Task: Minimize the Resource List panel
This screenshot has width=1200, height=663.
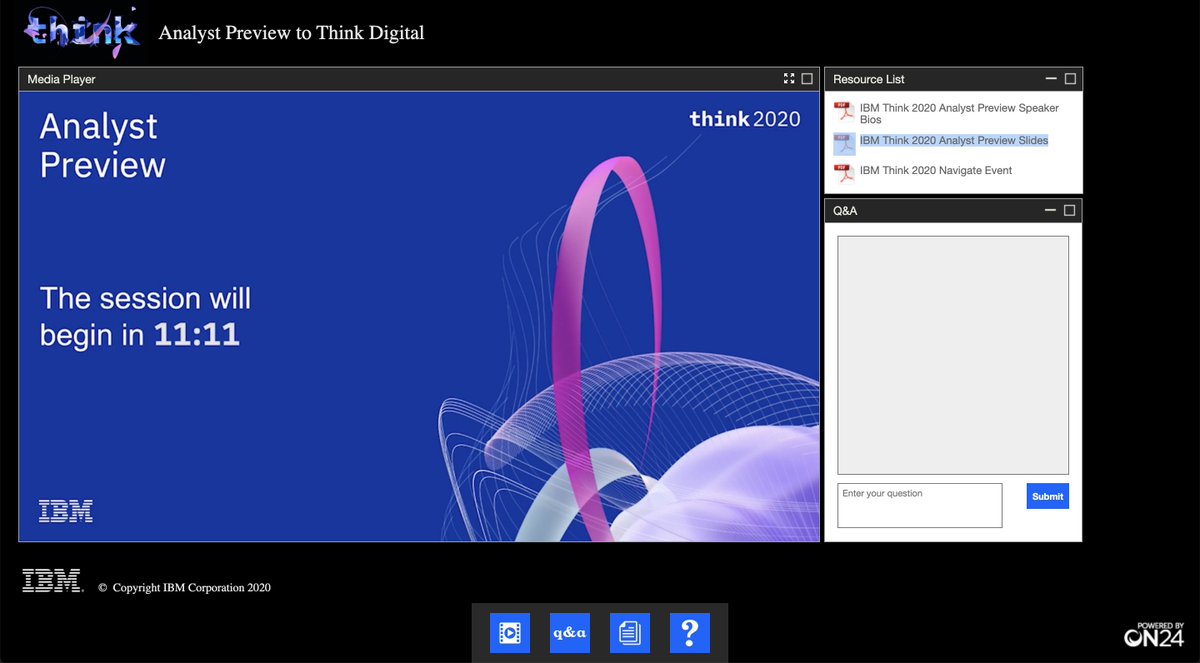Action: (1051, 78)
